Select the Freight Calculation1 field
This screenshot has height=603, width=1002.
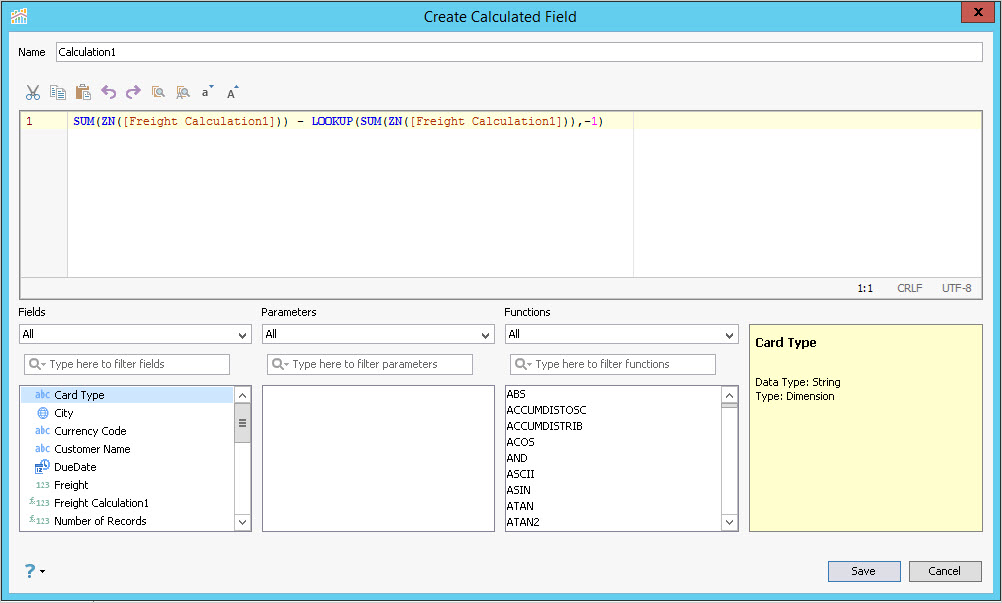click(x=101, y=503)
